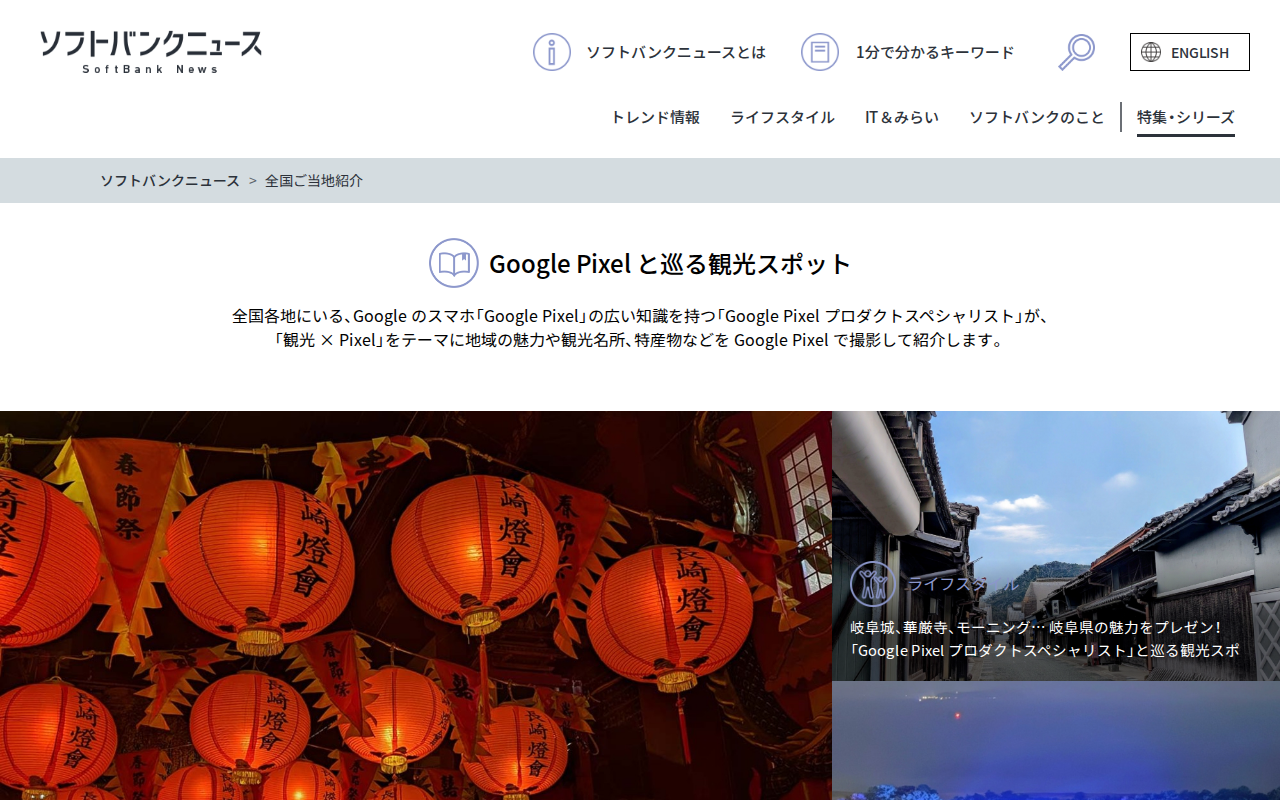Open 1分で分かるキーワード link
The image size is (1280, 800).
click(x=935, y=52)
